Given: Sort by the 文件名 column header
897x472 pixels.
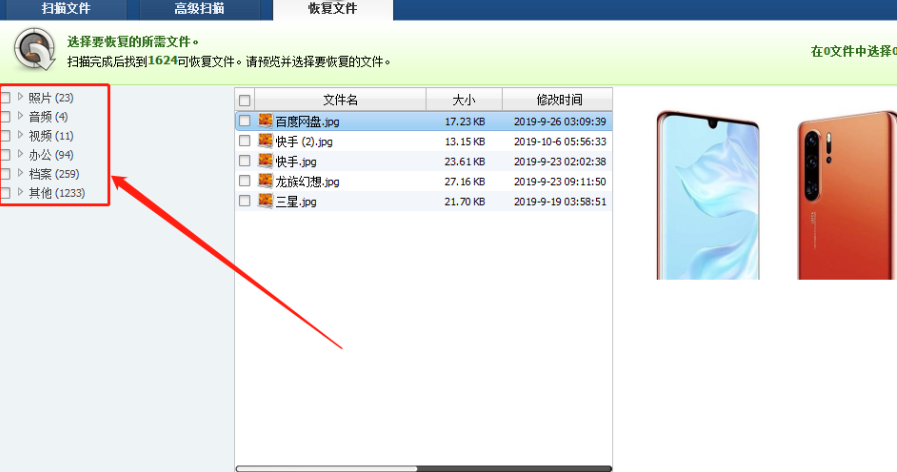Looking at the screenshot, I should coord(340,100).
